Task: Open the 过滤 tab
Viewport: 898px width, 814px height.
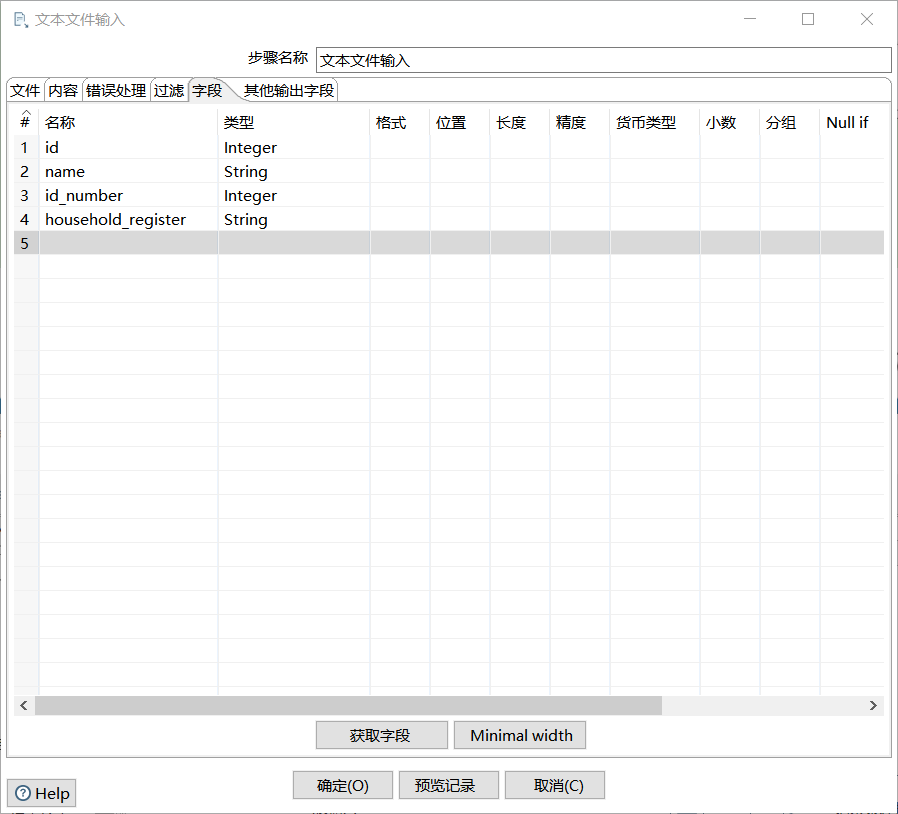Action: (169, 91)
